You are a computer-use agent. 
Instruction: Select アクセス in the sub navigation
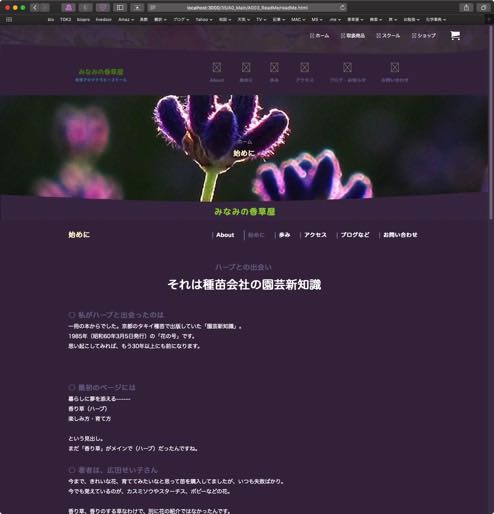click(315, 235)
